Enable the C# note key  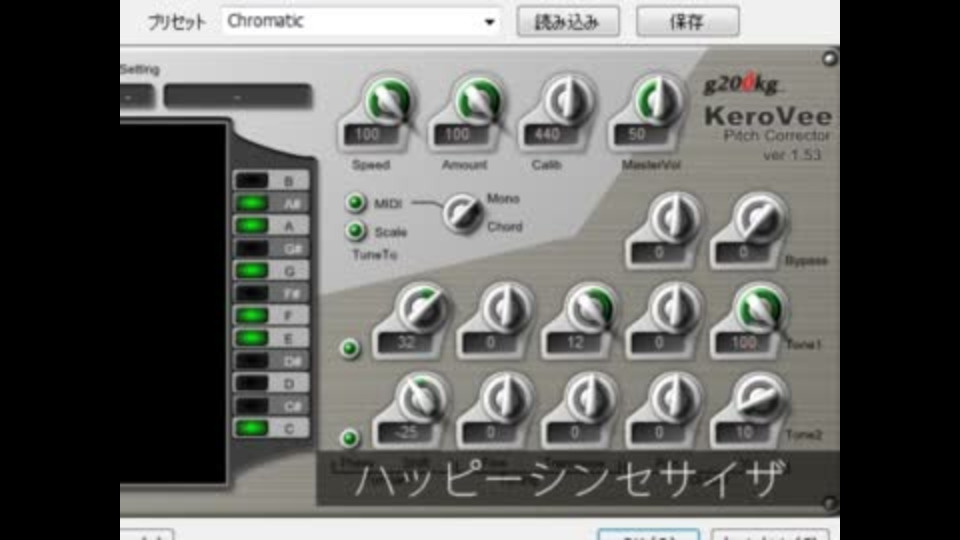coord(271,406)
